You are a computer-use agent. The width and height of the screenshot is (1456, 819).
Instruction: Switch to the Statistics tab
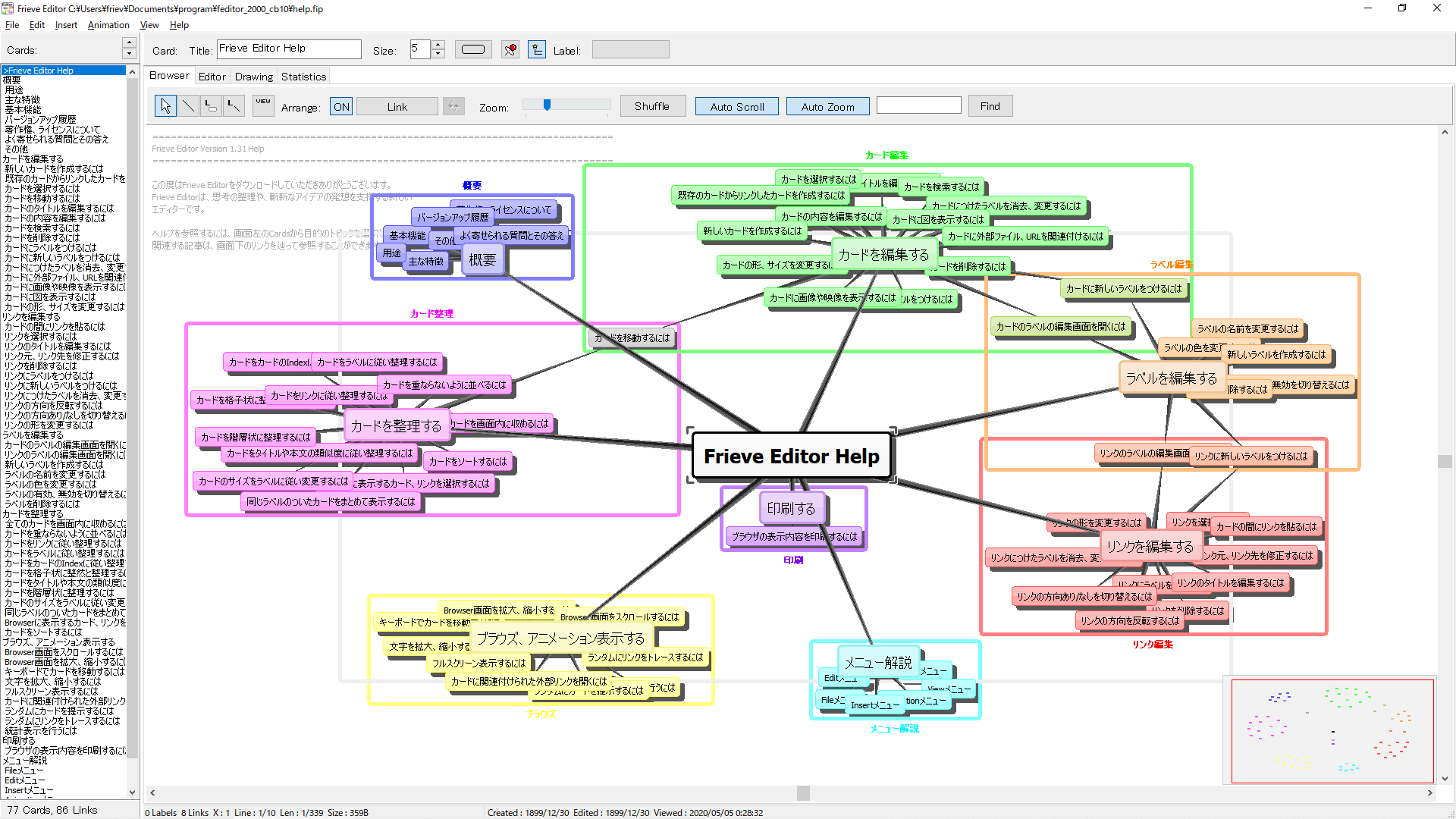pos(303,76)
